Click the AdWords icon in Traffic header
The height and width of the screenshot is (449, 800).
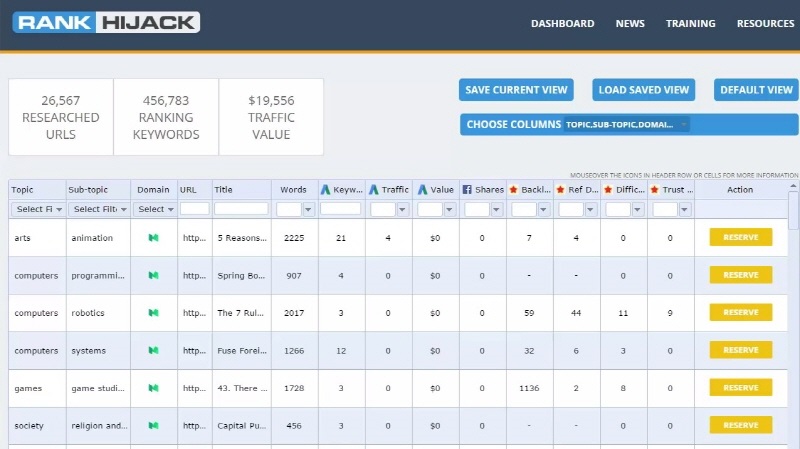(x=373, y=190)
